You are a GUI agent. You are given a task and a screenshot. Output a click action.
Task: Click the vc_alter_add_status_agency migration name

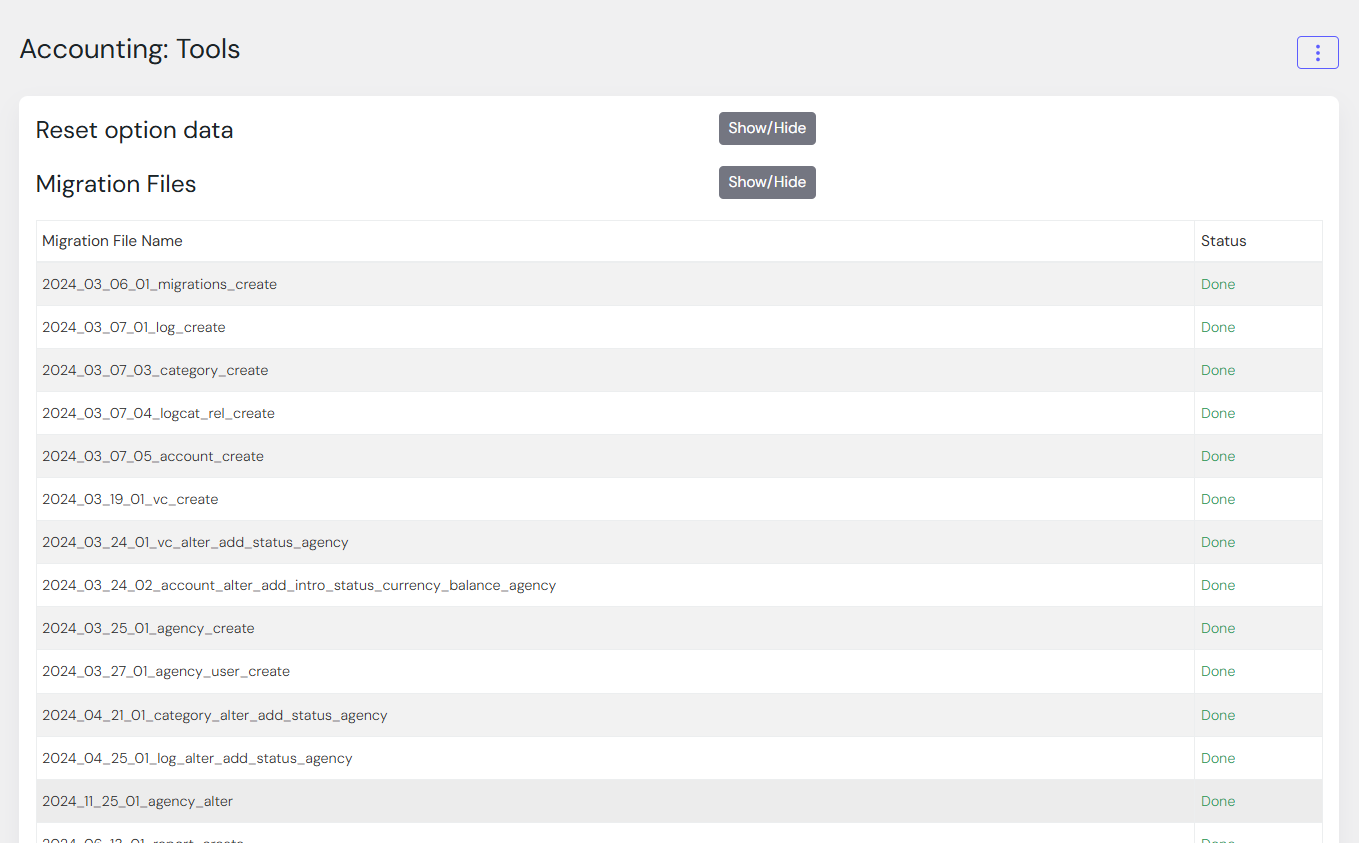(x=195, y=542)
